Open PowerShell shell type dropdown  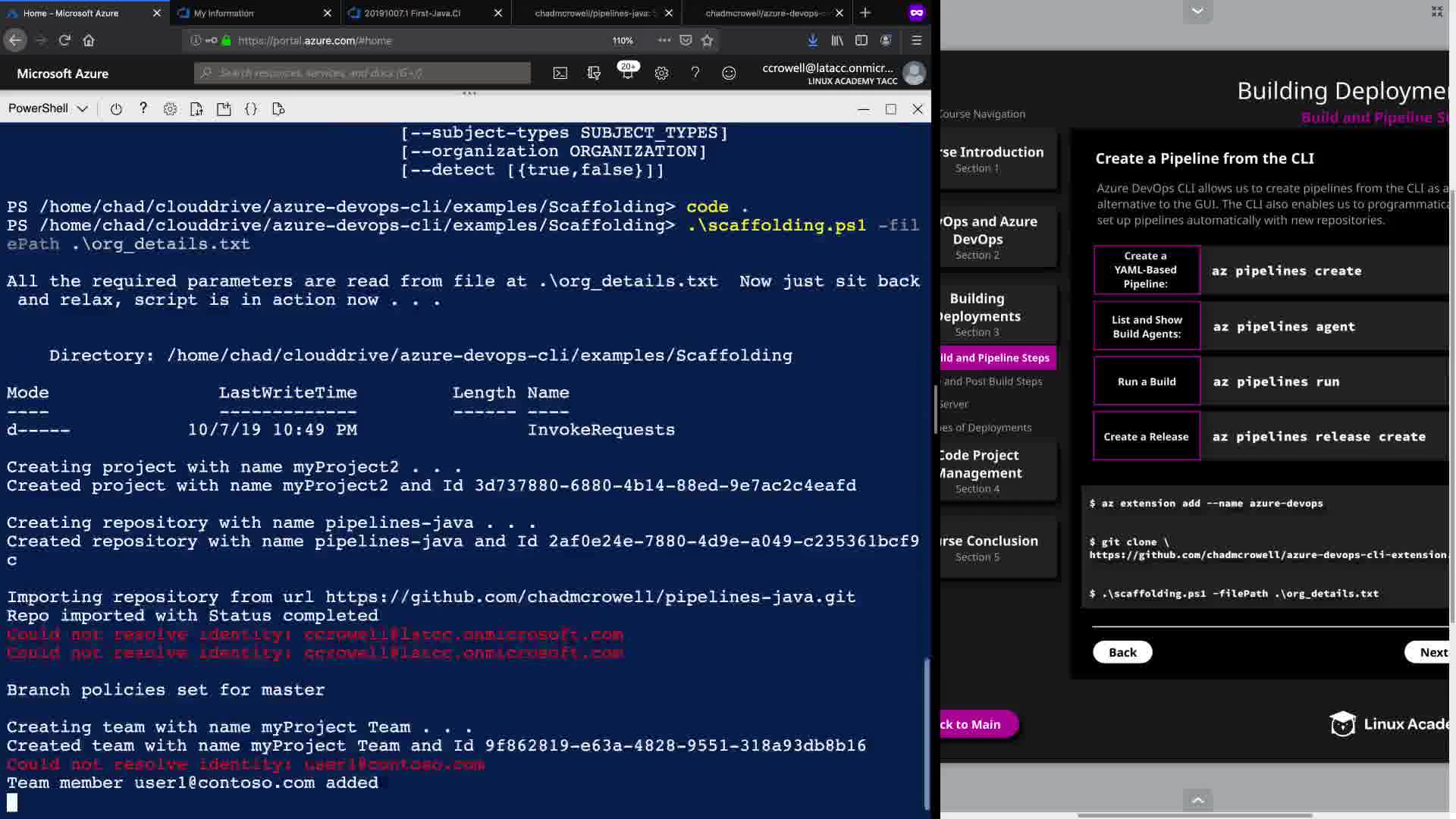tap(48, 108)
